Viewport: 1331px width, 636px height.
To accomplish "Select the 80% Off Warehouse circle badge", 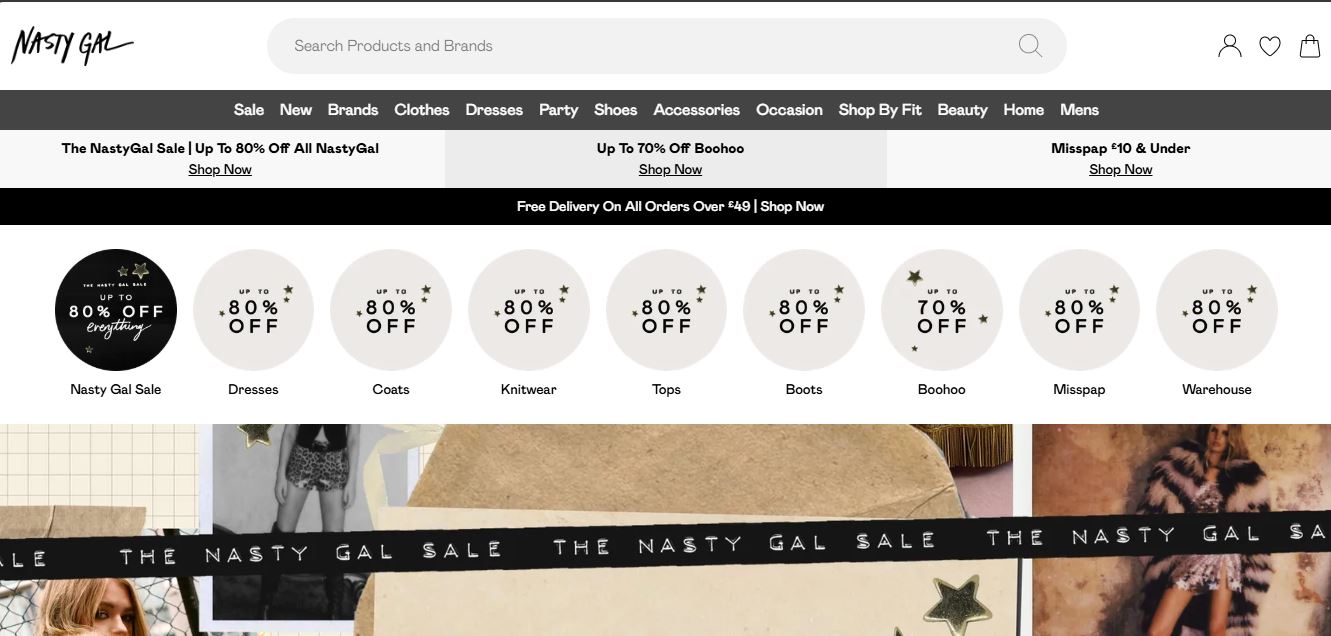I will 1216,310.
